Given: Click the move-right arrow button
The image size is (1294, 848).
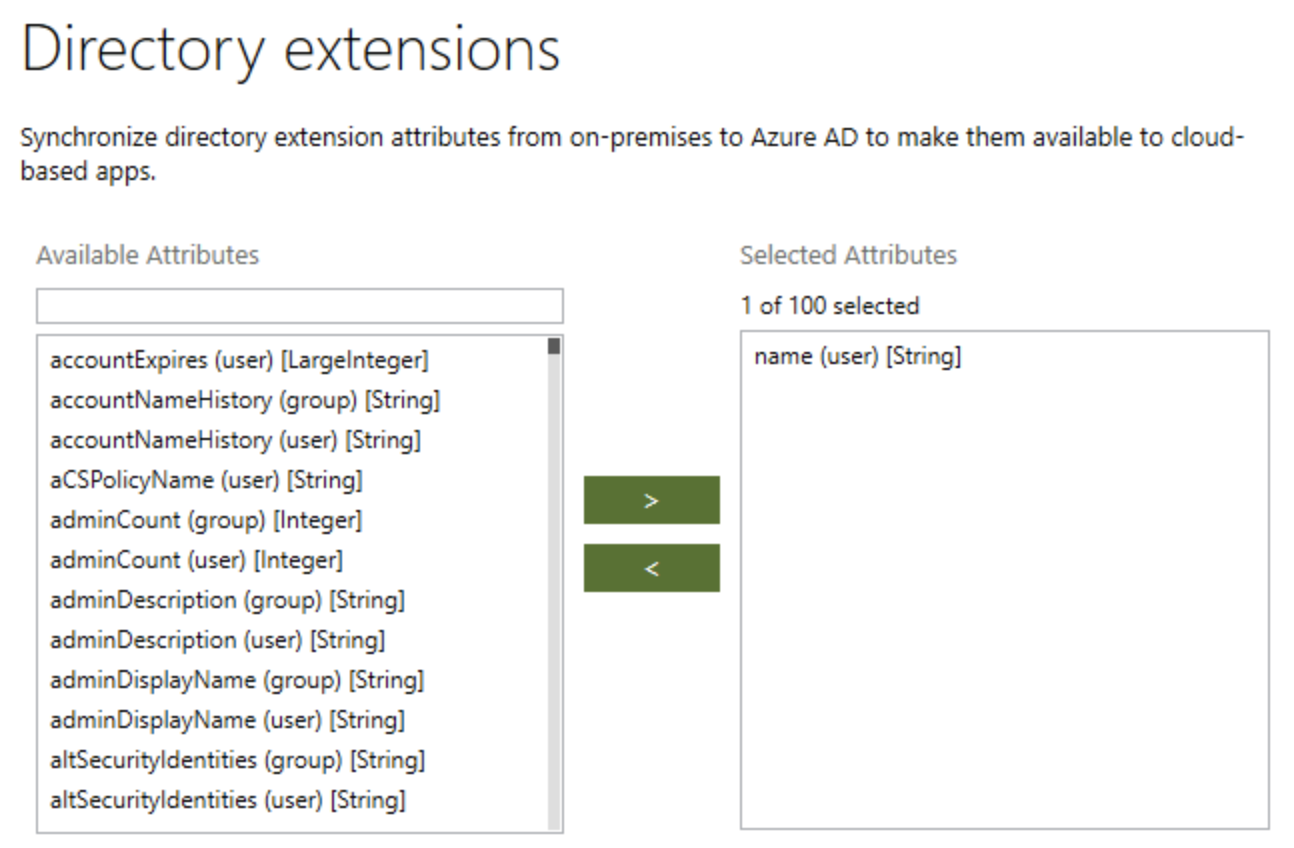Looking at the screenshot, I should coord(651,499).
